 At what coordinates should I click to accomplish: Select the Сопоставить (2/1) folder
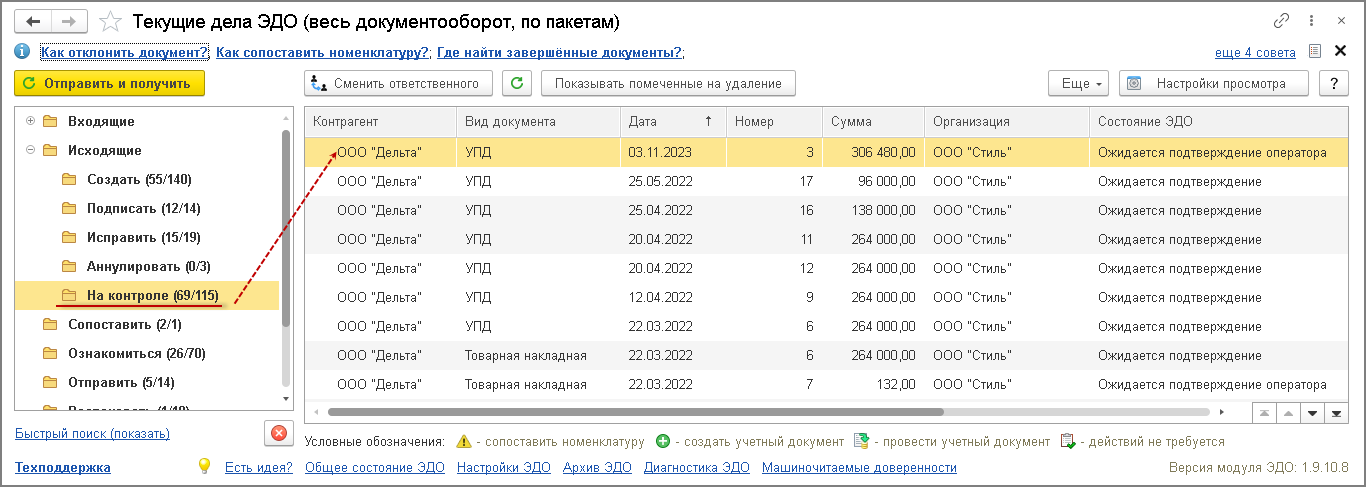124,324
